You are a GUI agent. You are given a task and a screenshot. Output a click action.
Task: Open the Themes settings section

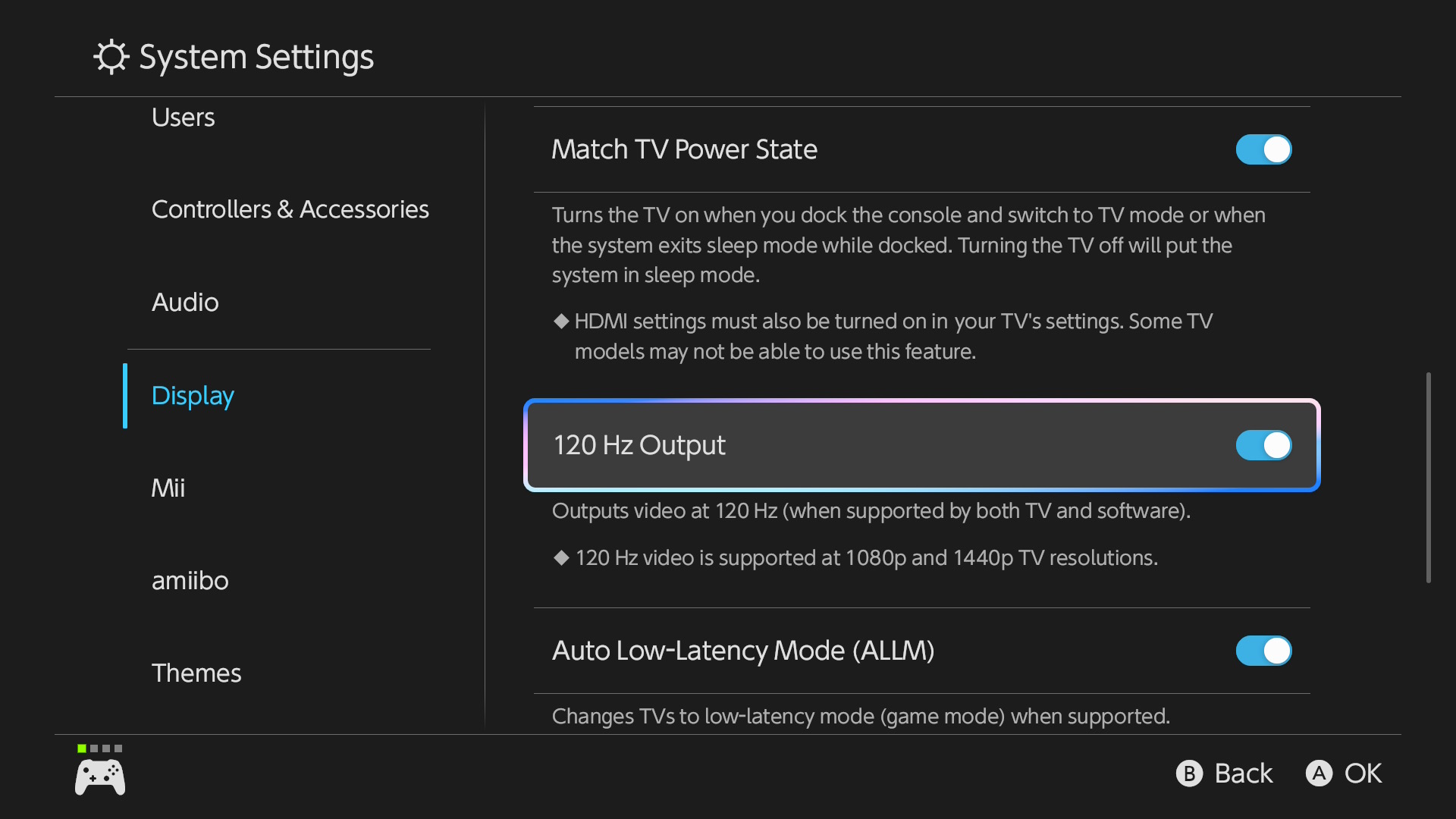[196, 673]
